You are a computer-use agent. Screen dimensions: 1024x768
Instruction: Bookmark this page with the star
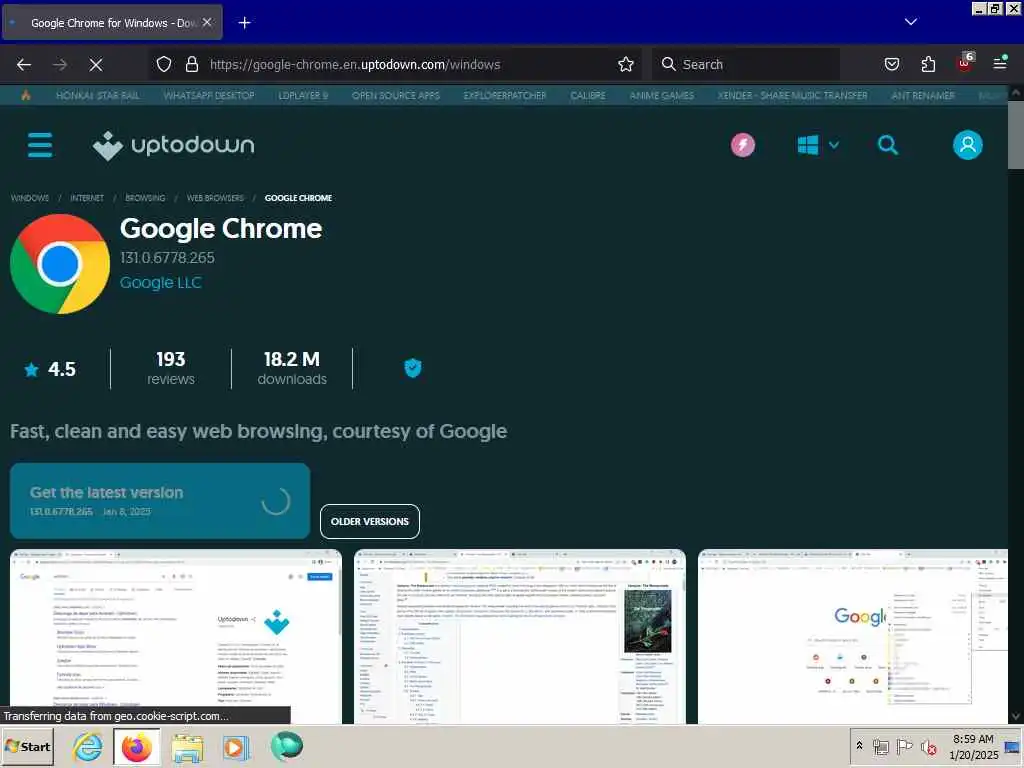[626, 64]
